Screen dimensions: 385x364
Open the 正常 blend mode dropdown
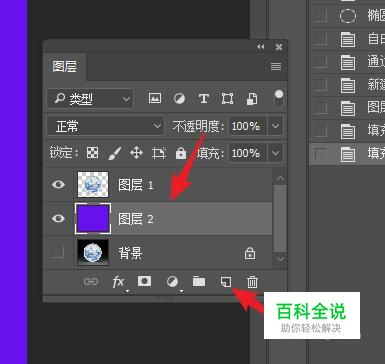[x=105, y=126]
